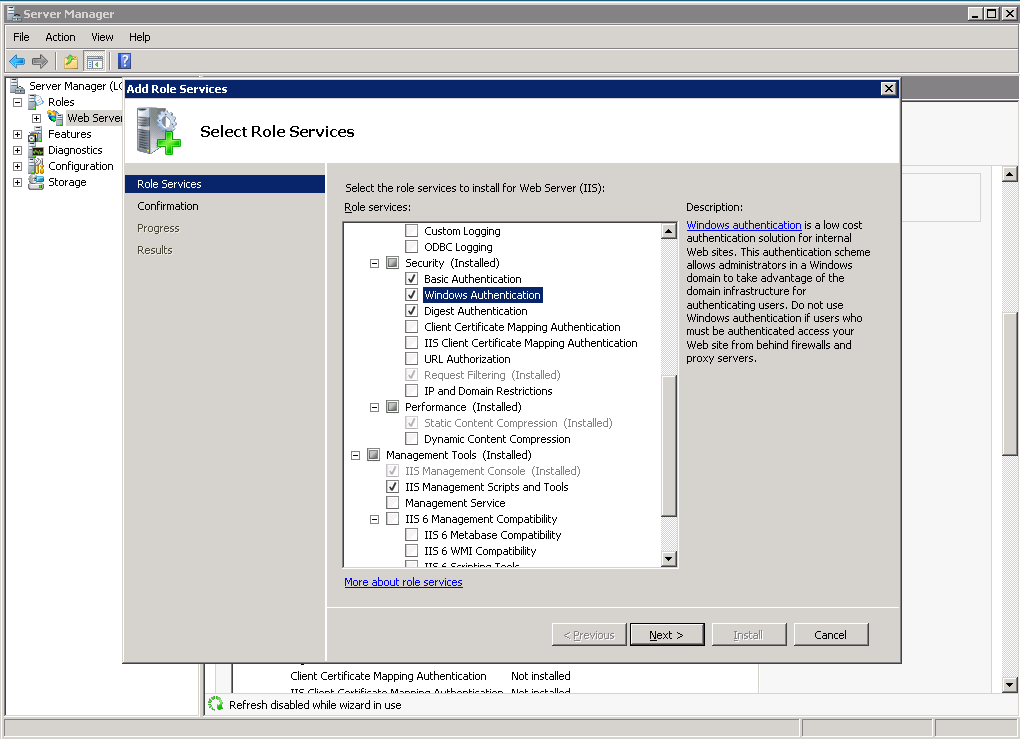This screenshot has width=1020, height=739.
Task: Check the ODBC Logging checkbox
Action: tap(411, 247)
